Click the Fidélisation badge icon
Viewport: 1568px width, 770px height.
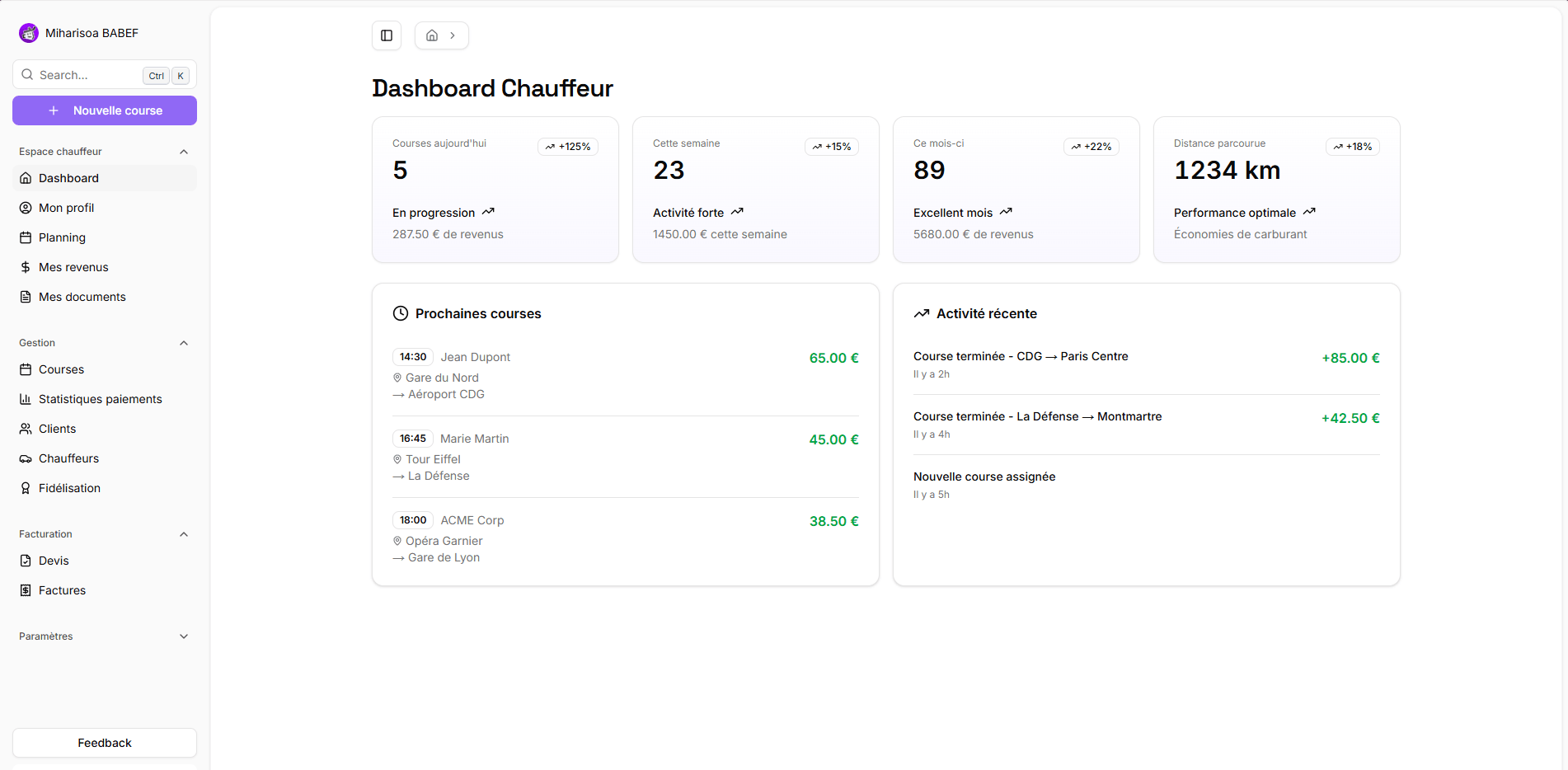coord(26,488)
